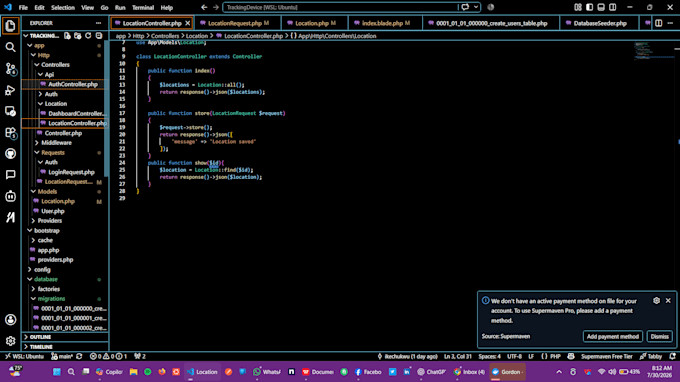
Task: Refresh the Explorer file tree
Action: click(x=88, y=36)
